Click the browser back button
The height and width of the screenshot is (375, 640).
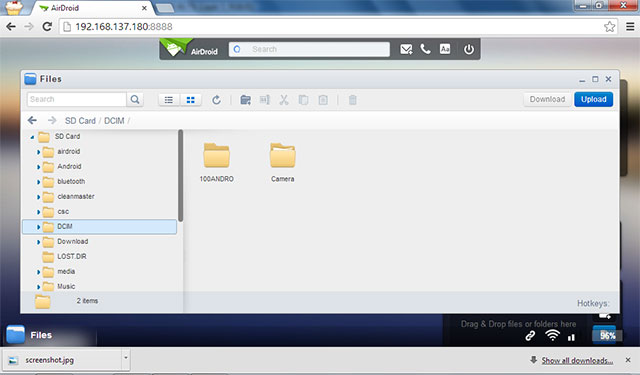click(x=11, y=27)
